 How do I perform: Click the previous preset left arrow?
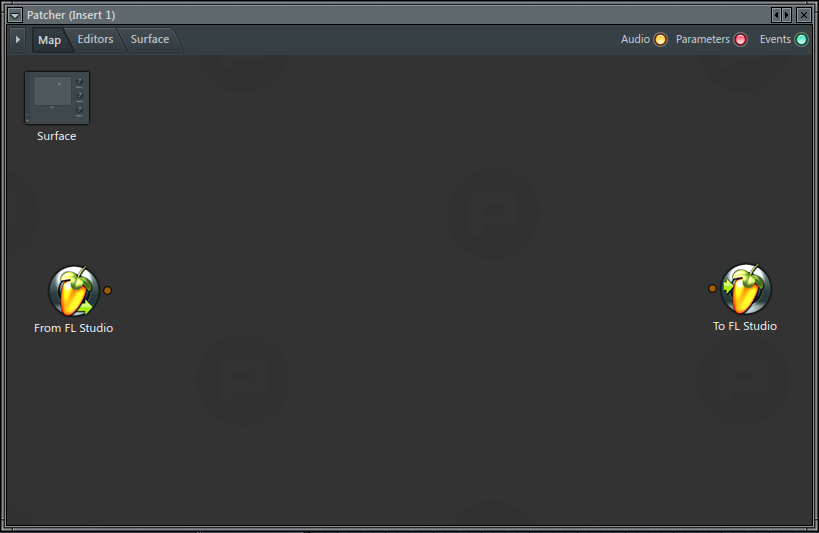776,15
